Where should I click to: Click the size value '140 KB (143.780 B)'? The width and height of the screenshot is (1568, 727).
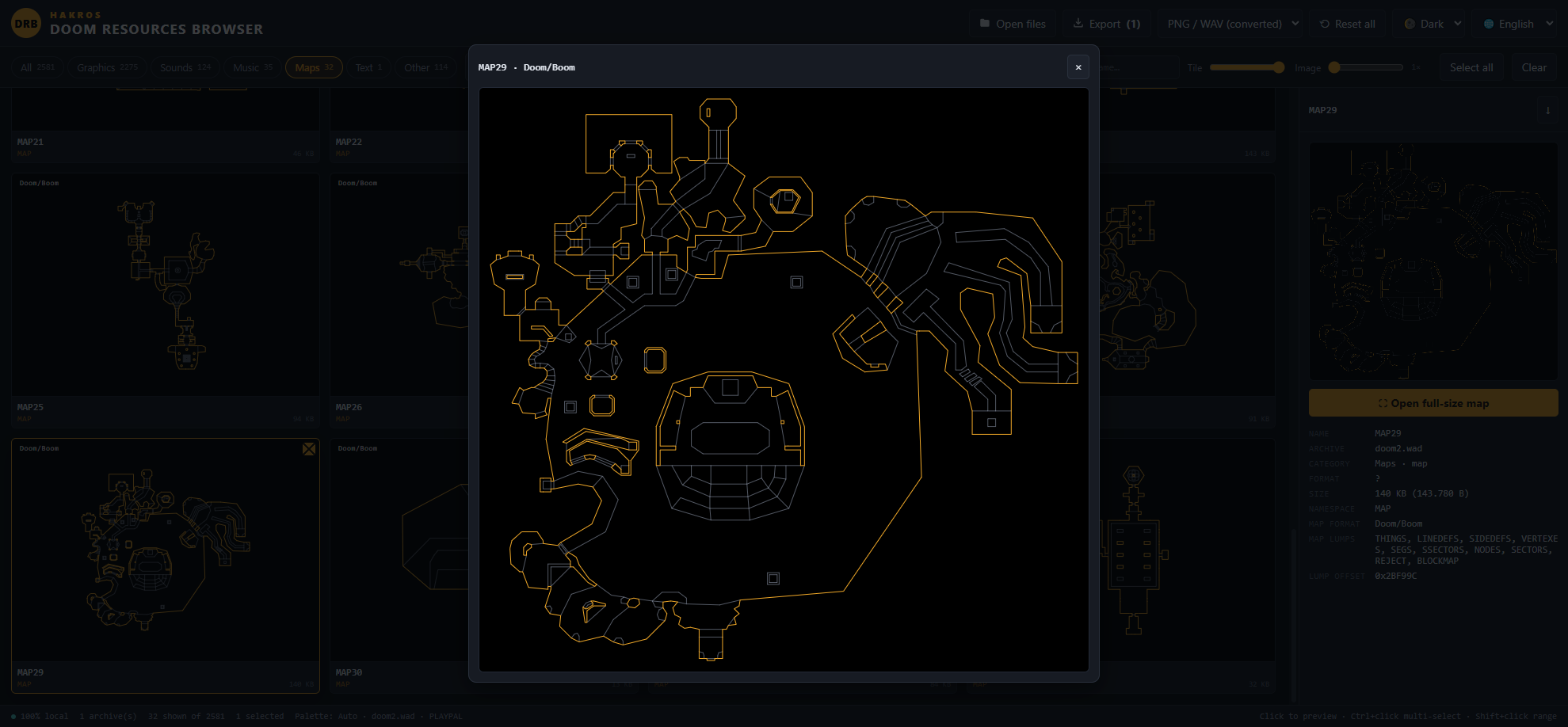tap(1421, 493)
